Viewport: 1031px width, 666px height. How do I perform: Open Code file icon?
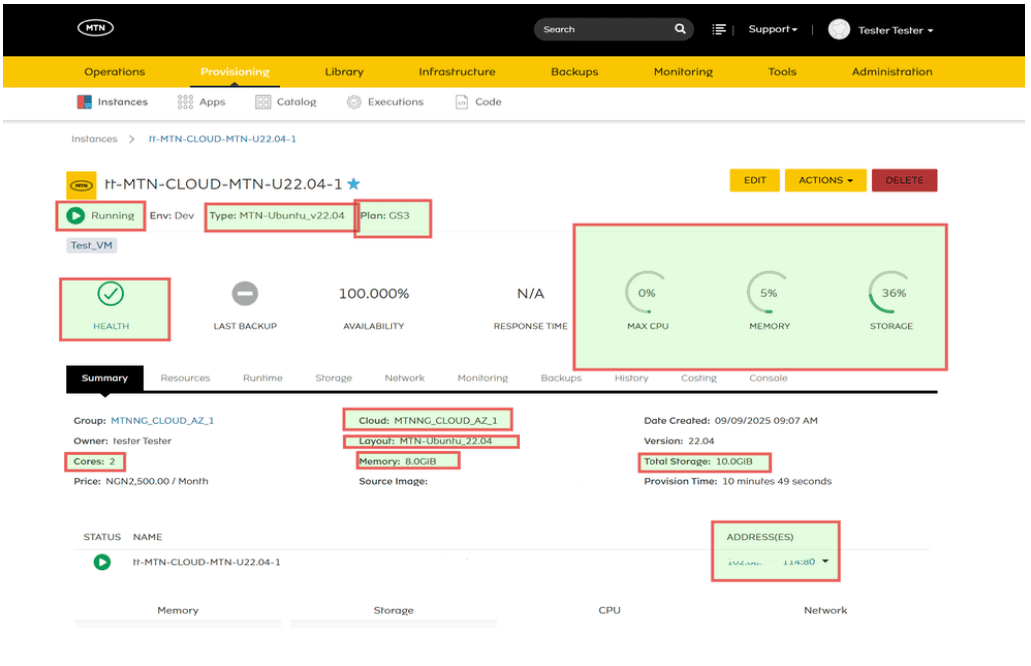click(x=462, y=102)
